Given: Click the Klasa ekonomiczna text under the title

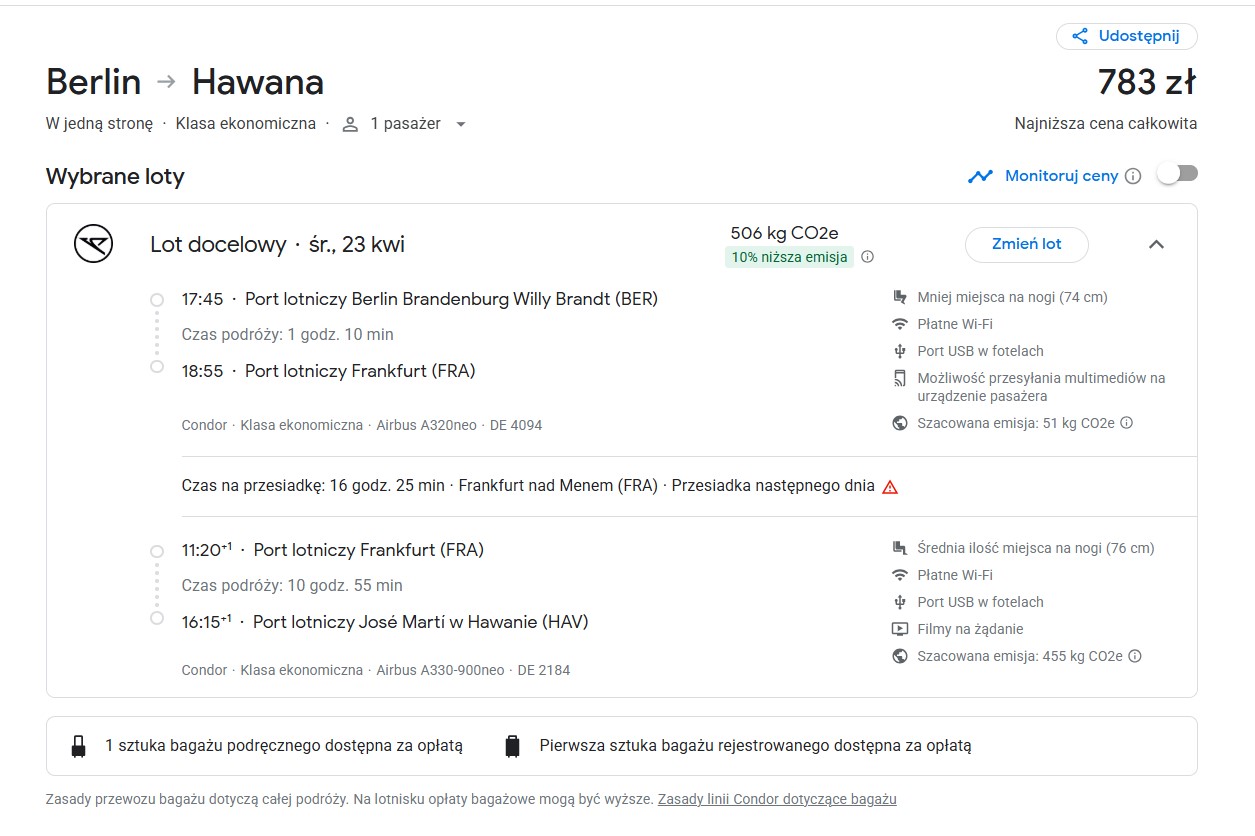Looking at the screenshot, I should point(246,124).
